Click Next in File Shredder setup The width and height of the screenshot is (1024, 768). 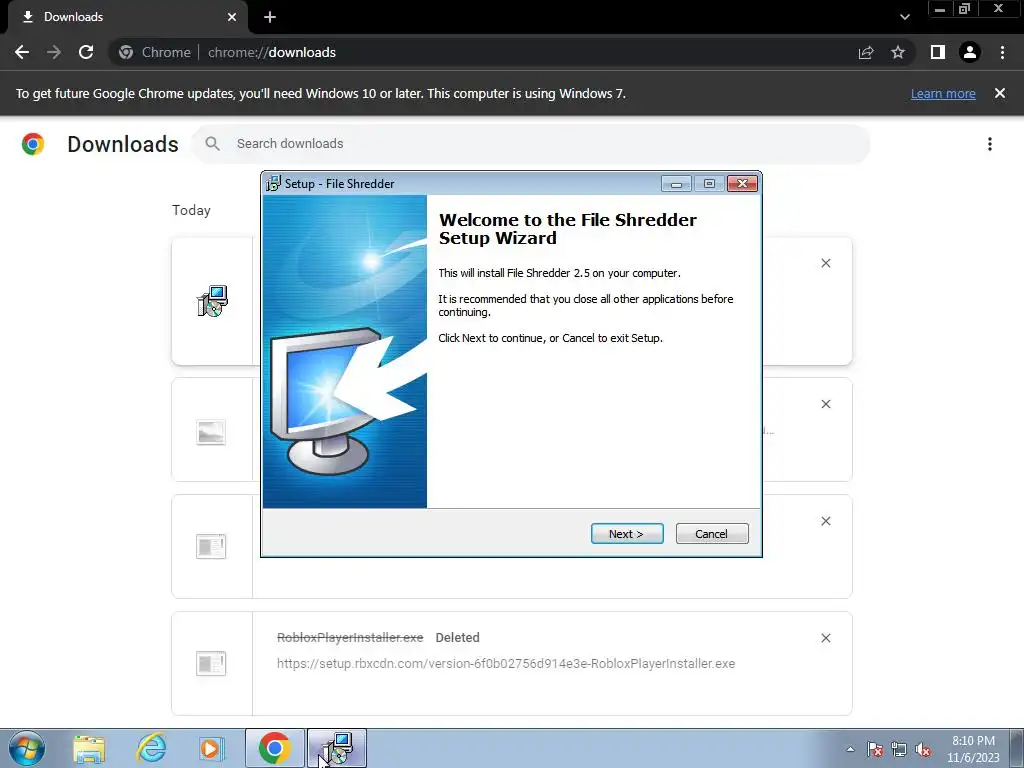pos(627,534)
